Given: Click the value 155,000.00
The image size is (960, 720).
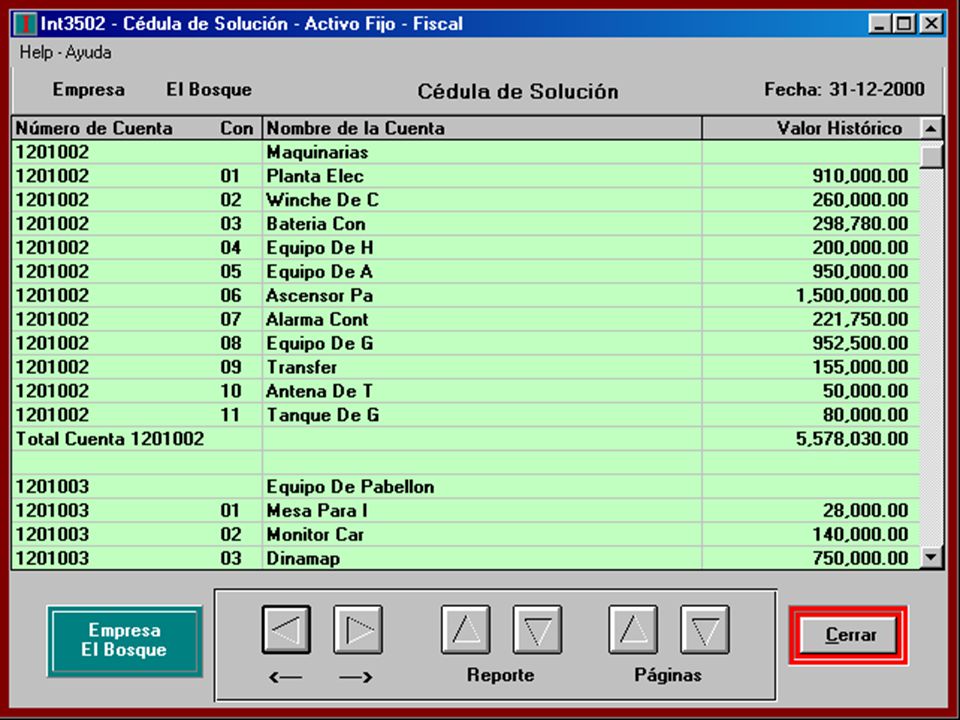Looking at the screenshot, I should pos(860,367).
